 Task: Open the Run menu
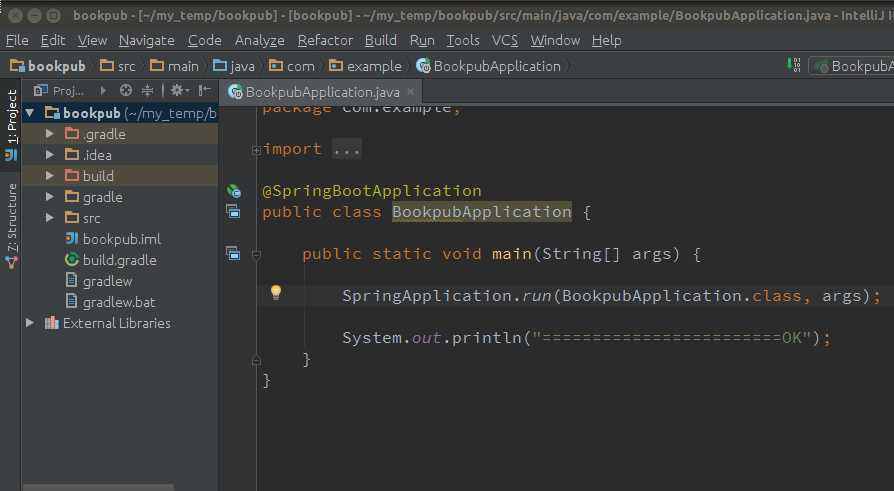tap(422, 40)
